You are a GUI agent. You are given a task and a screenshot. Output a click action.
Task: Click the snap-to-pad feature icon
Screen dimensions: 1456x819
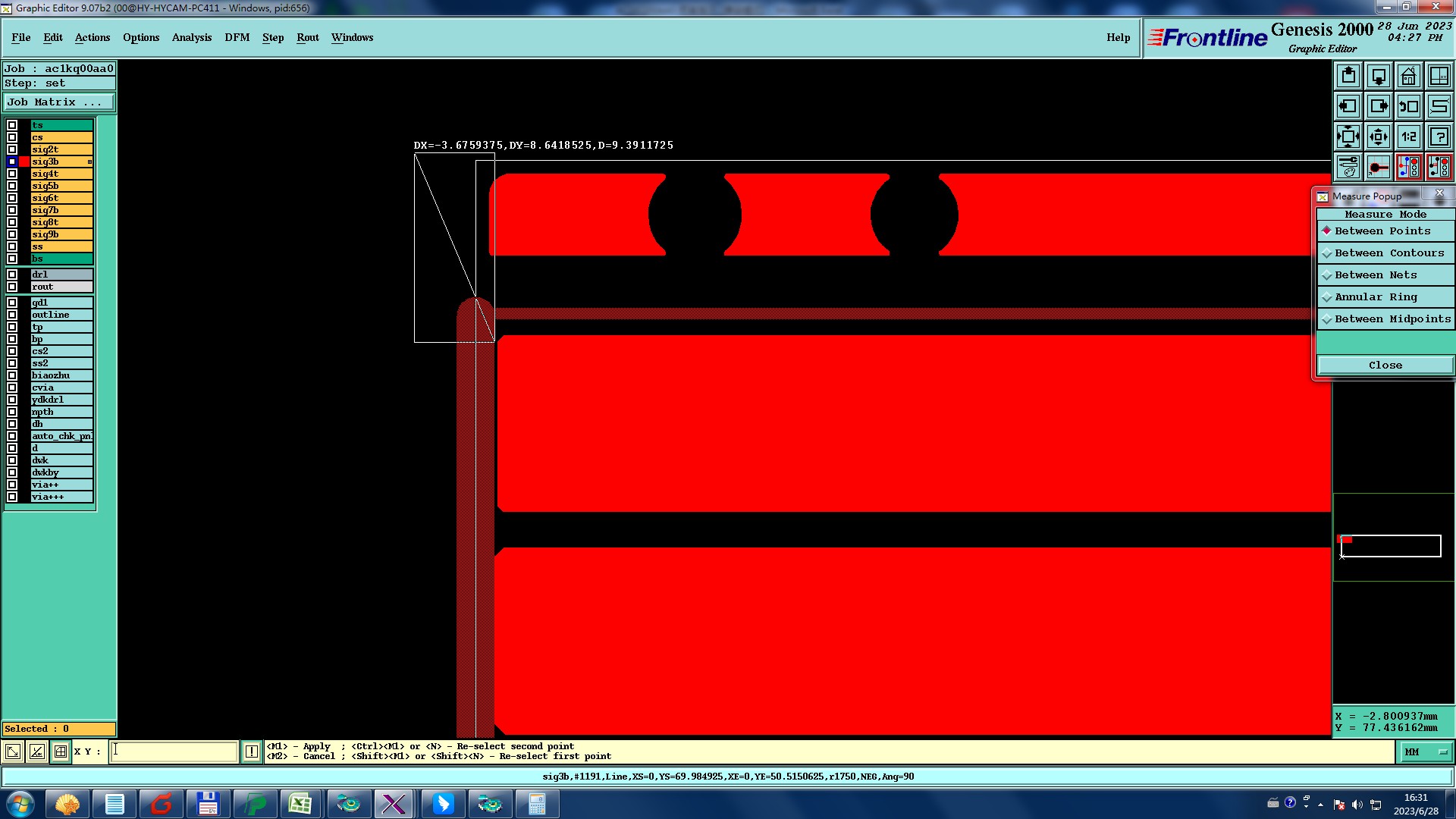[1379, 167]
